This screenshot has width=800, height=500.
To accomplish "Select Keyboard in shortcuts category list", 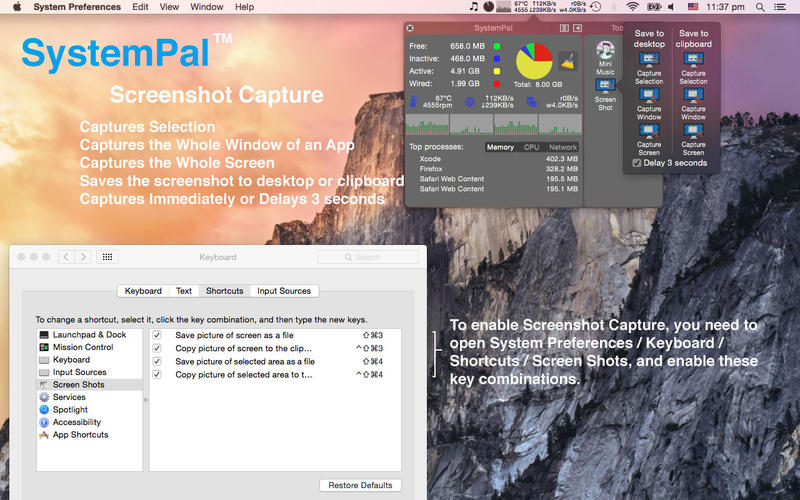I will [x=89, y=360].
